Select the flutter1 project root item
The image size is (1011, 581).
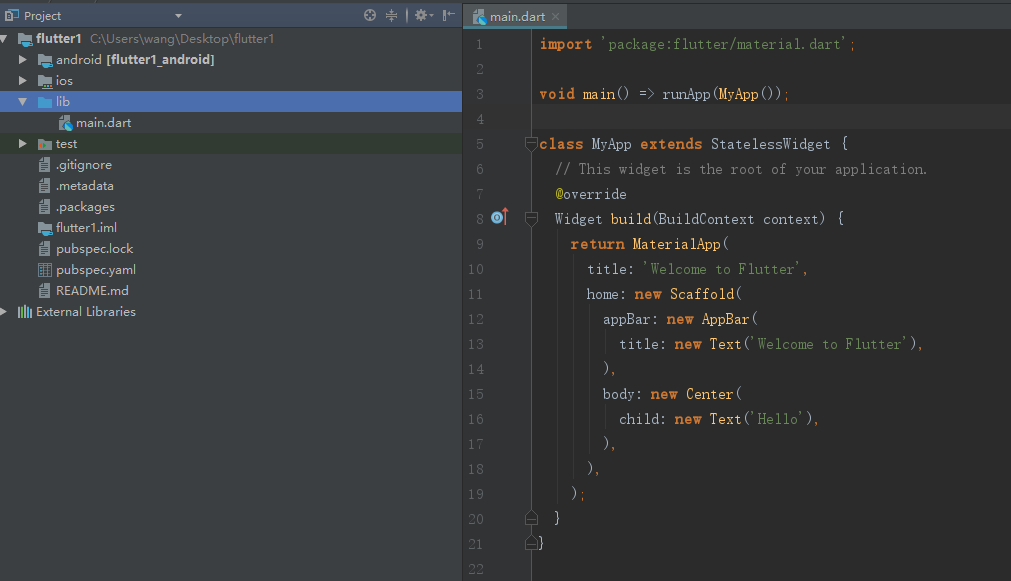pyautogui.click(x=231, y=39)
